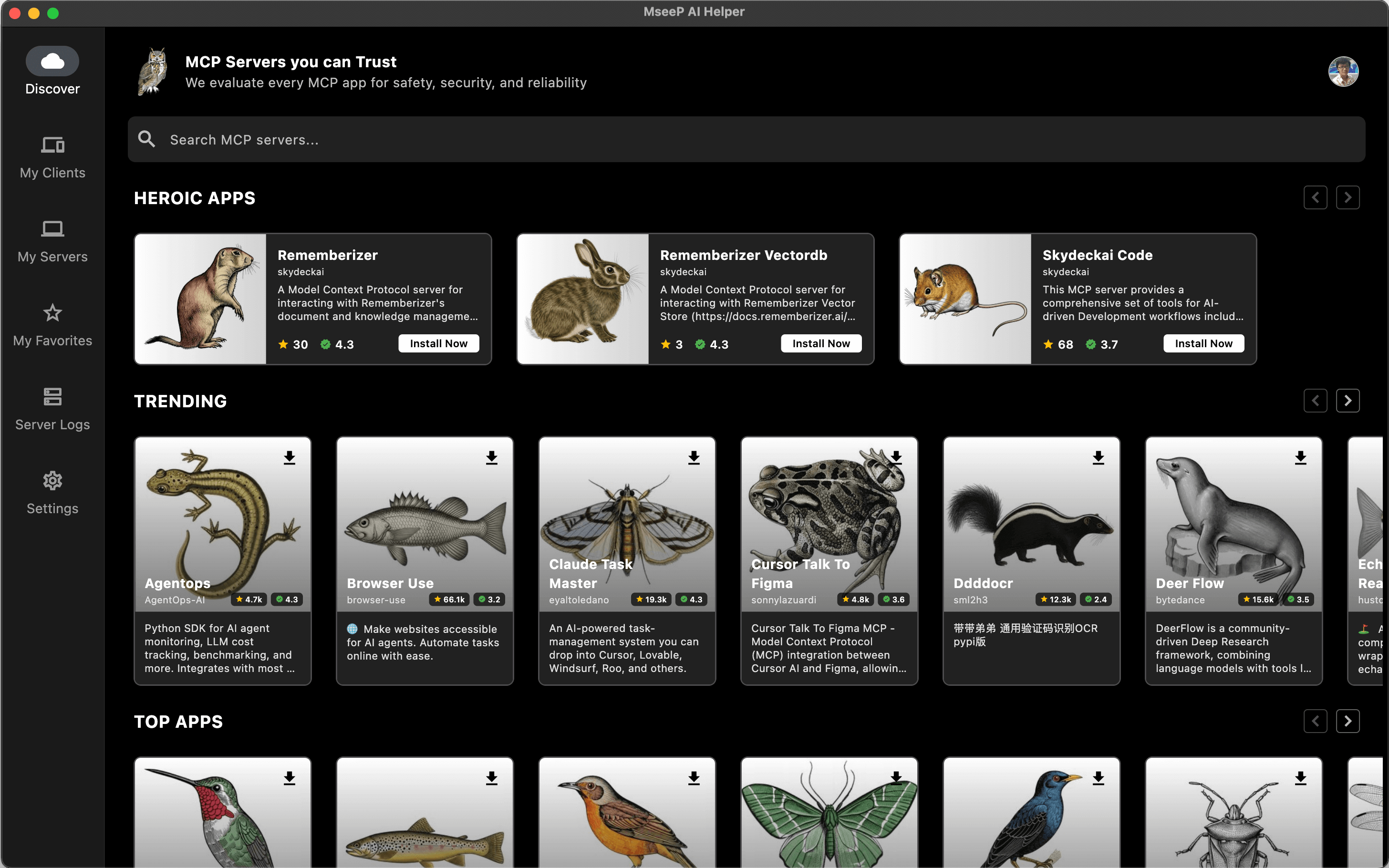Image resolution: width=1389 pixels, height=868 pixels.
Task: Click the AgentOps-AI author name
Action: [x=175, y=600]
